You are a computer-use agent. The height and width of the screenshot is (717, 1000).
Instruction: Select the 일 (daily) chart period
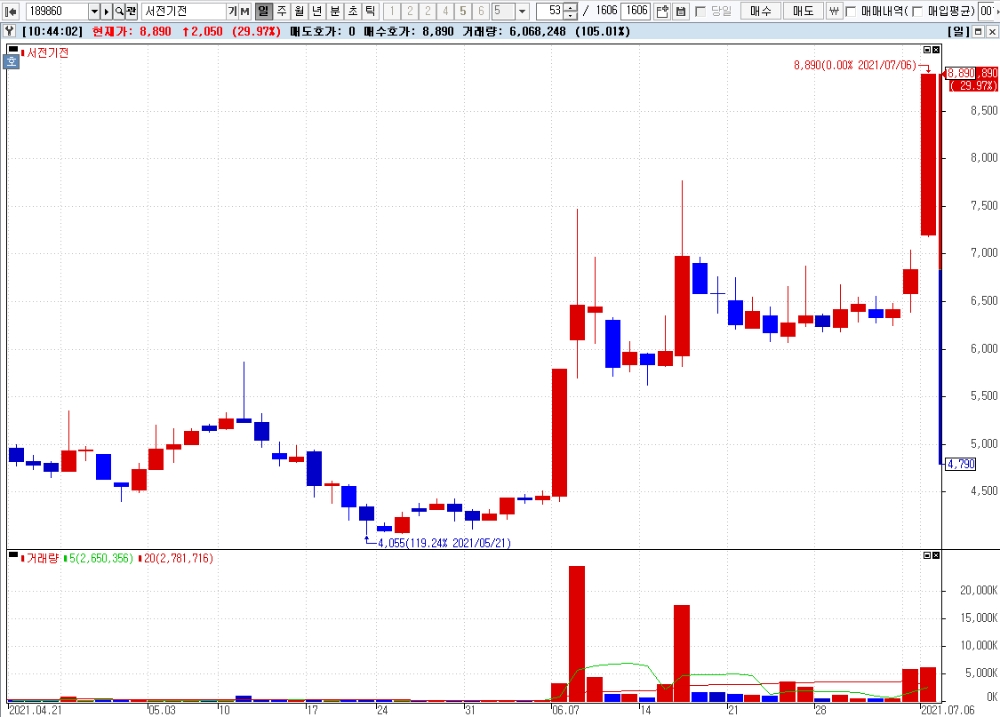click(263, 11)
